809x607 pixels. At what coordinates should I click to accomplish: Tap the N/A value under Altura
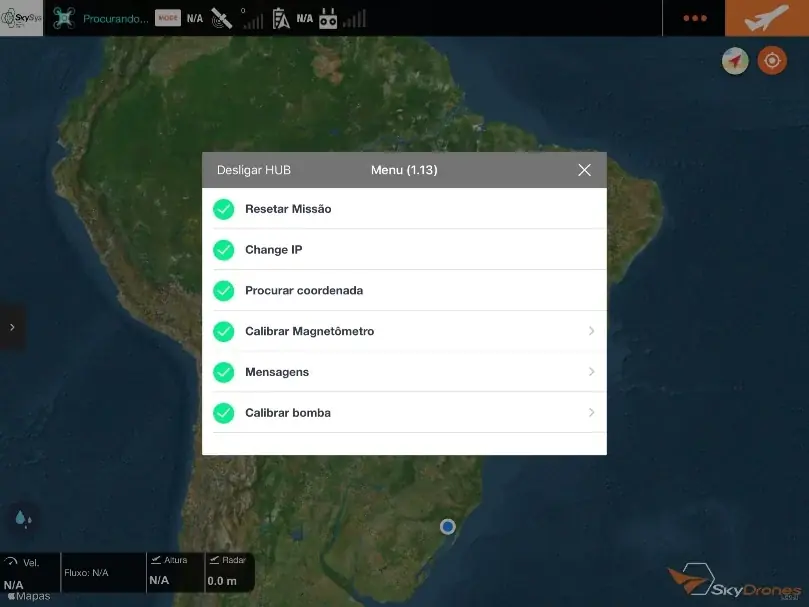[159, 580]
